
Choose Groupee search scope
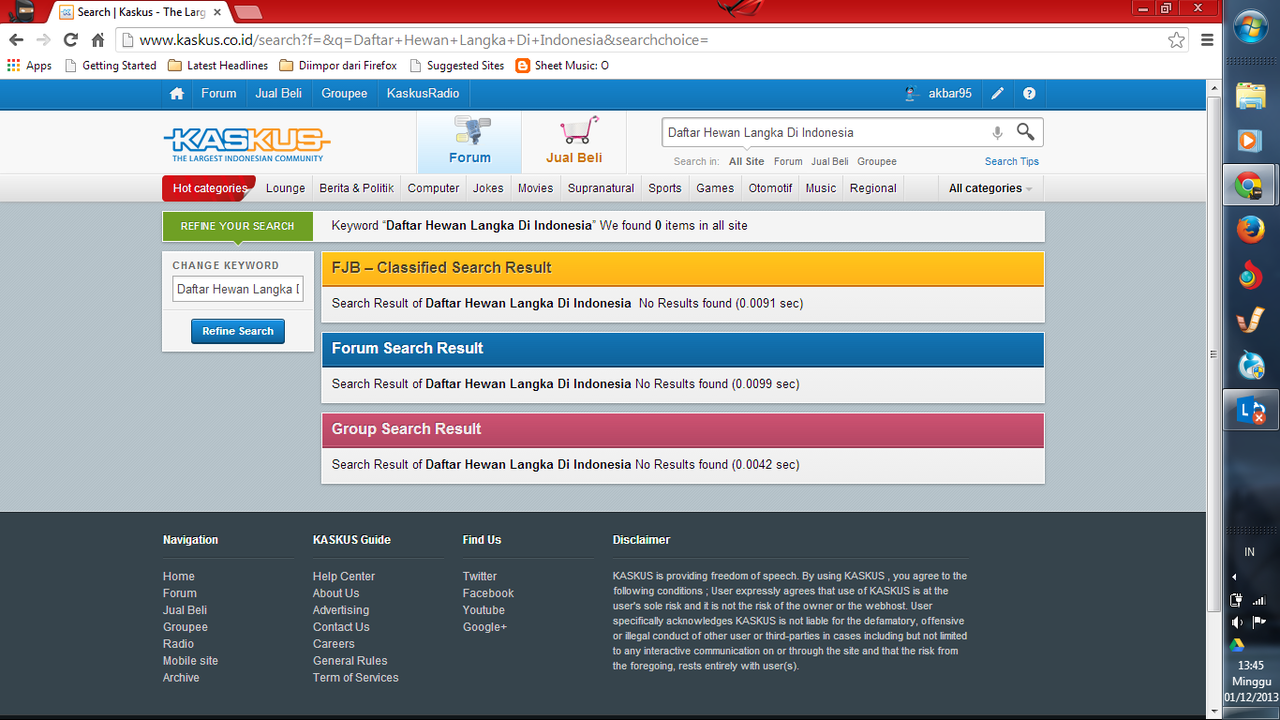(877, 162)
